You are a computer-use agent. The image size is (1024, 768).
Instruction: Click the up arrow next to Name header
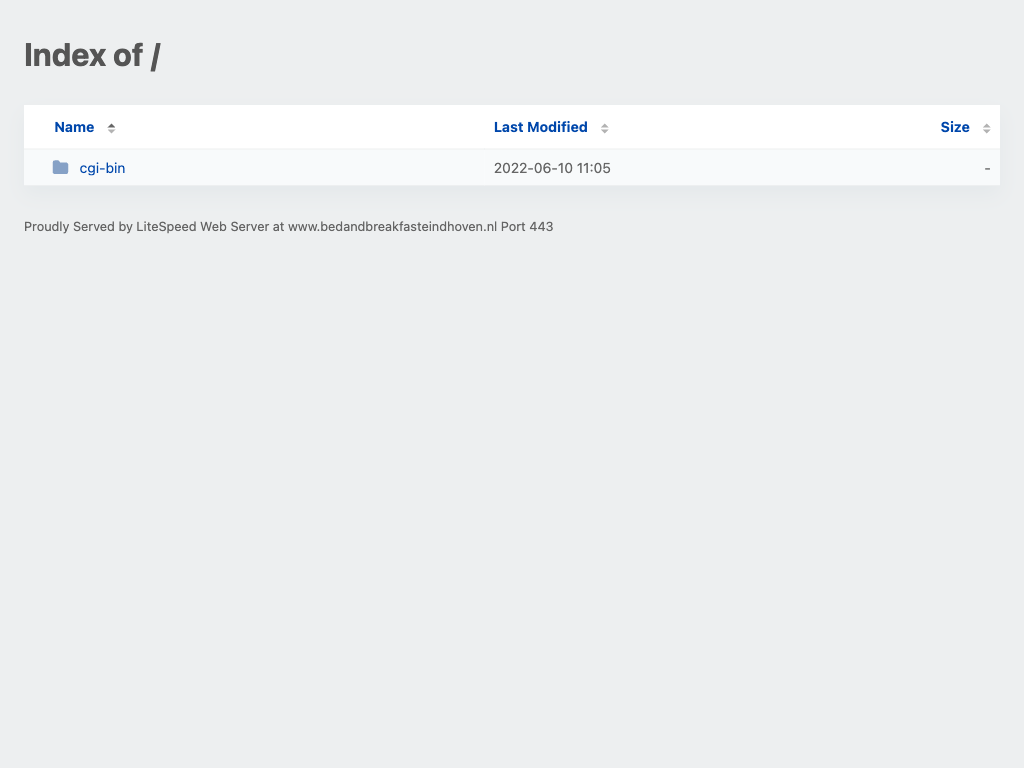pyautogui.click(x=111, y=125)
